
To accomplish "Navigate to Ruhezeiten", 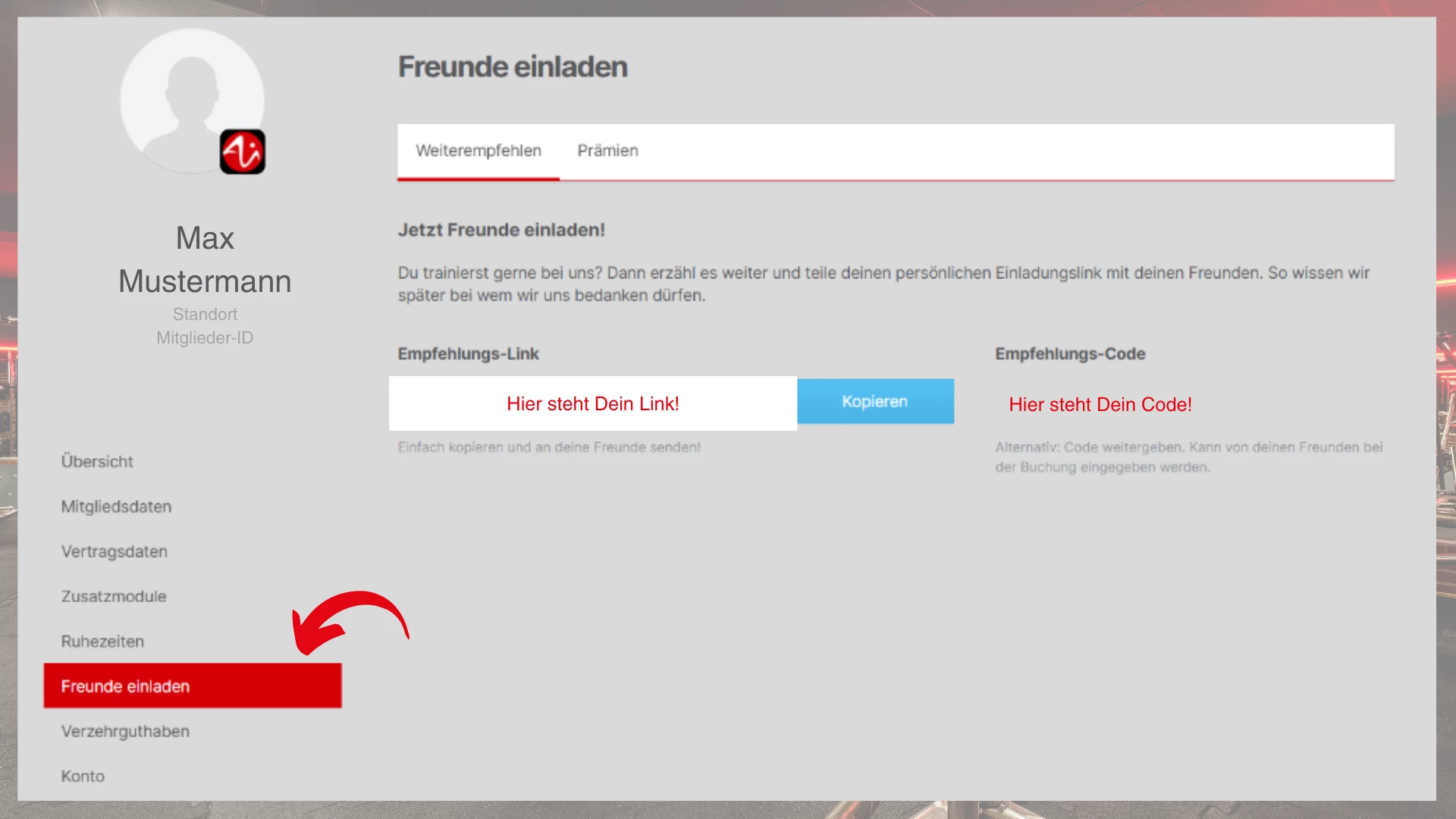I will tap(102, 642).
